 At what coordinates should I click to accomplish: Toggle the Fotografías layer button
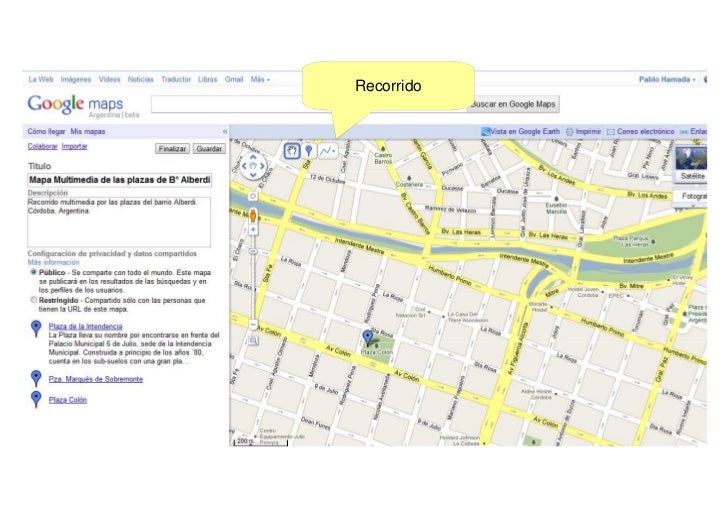tap(691, 196)
